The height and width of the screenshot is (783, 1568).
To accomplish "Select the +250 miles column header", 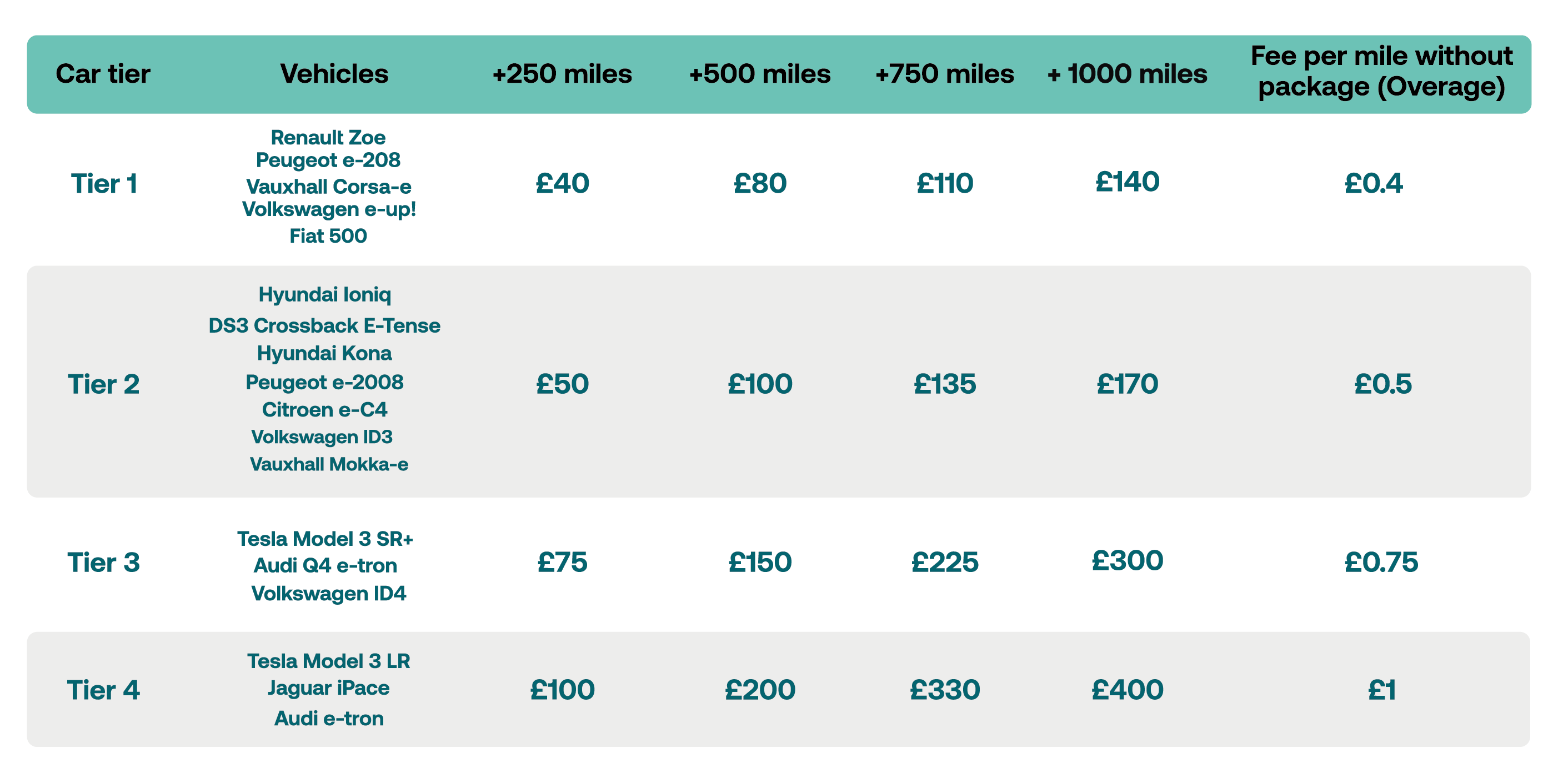I will point(562,74).
